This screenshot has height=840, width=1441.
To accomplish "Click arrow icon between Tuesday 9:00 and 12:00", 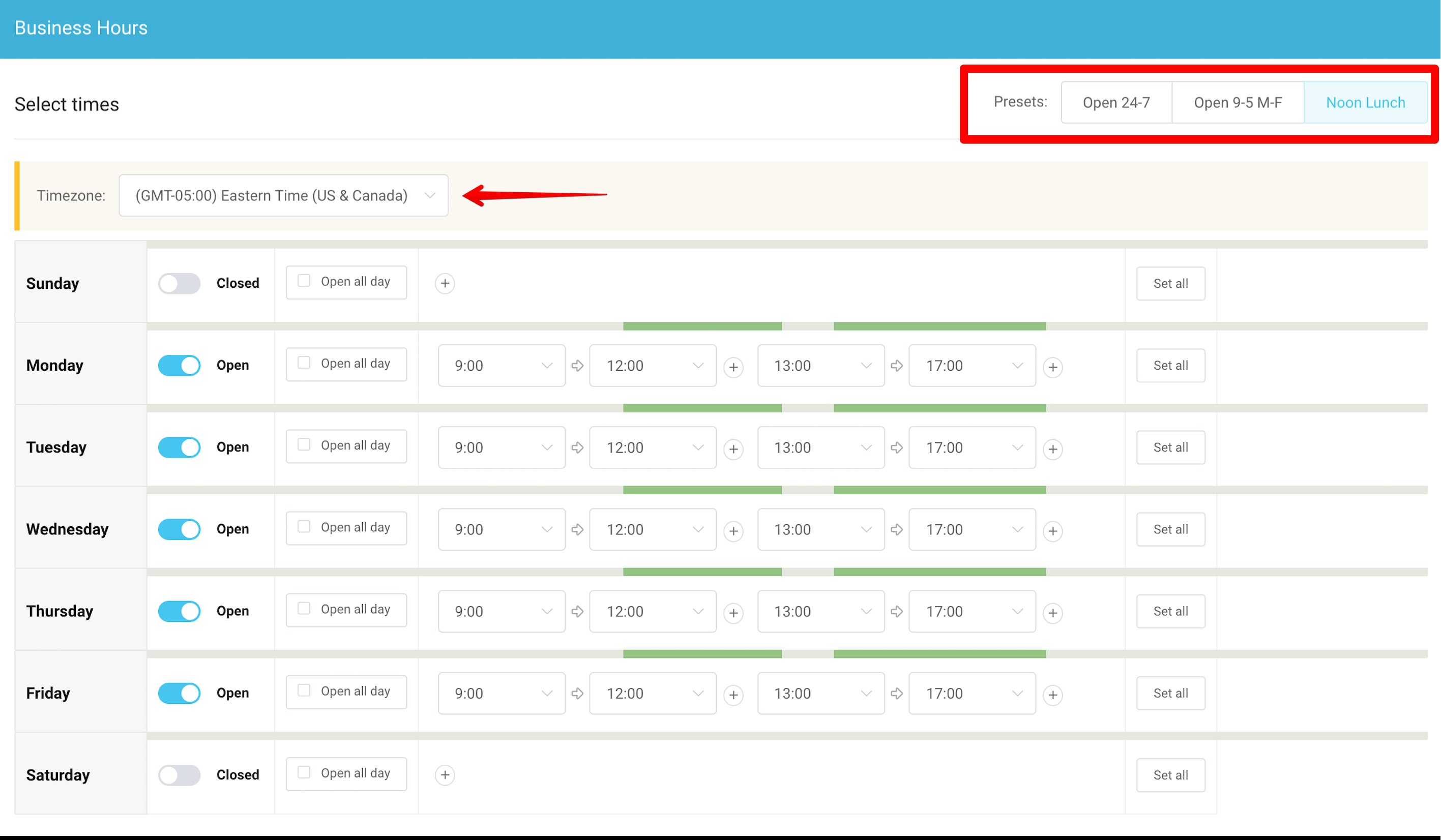I will (577, 447).
